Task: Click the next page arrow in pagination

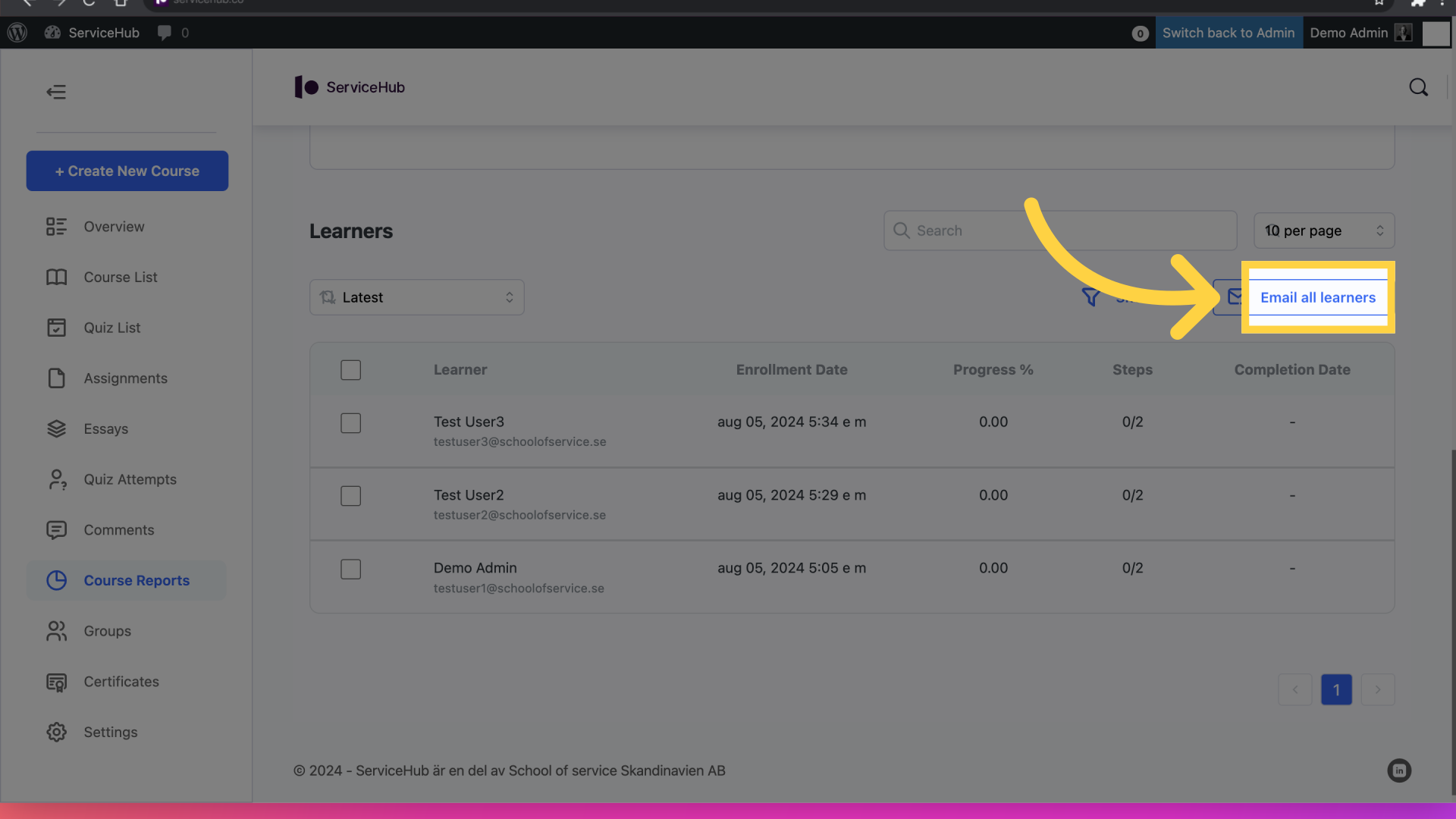Action: [x=1378, y=689]
